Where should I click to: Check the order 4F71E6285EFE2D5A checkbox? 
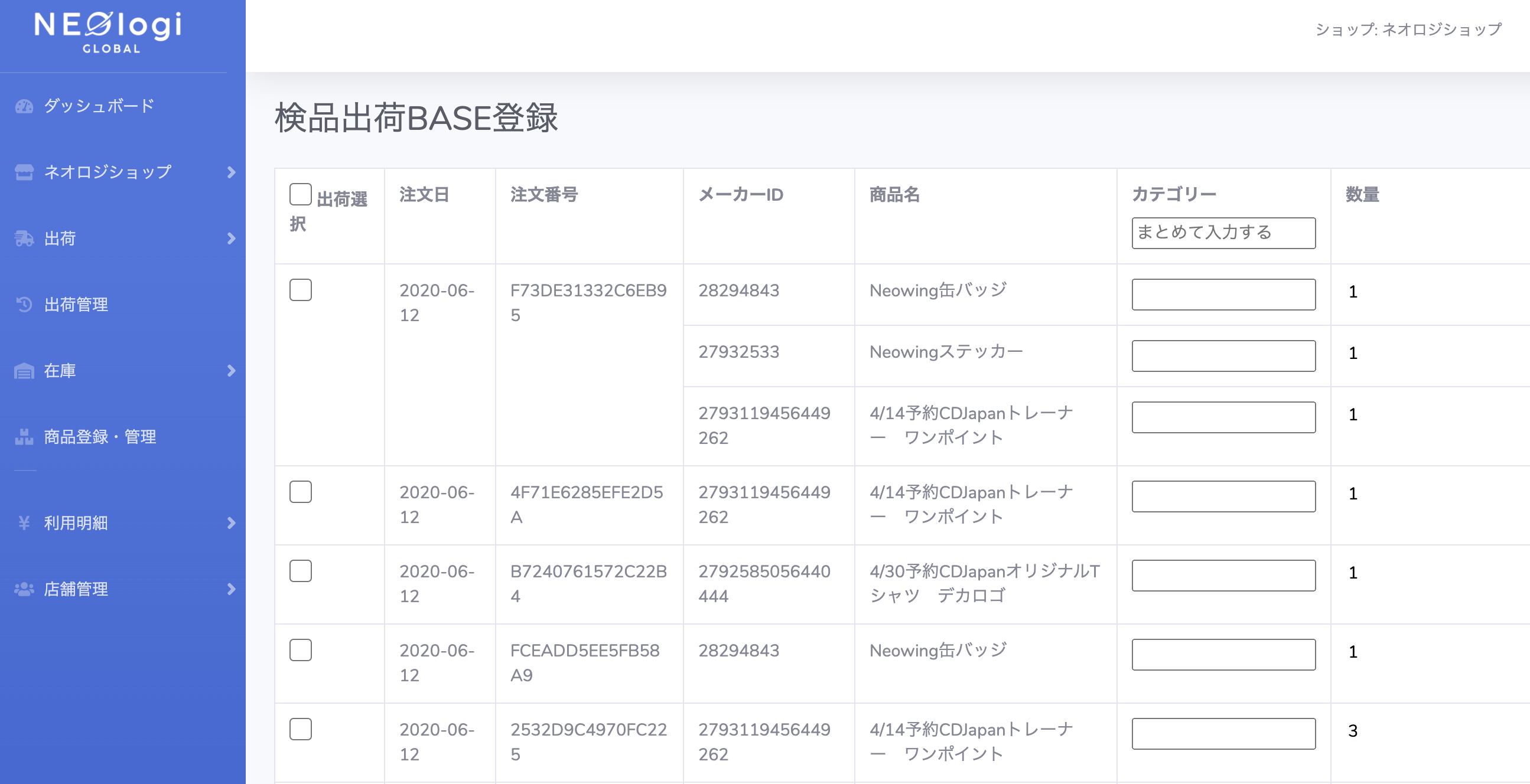[301, 491]
